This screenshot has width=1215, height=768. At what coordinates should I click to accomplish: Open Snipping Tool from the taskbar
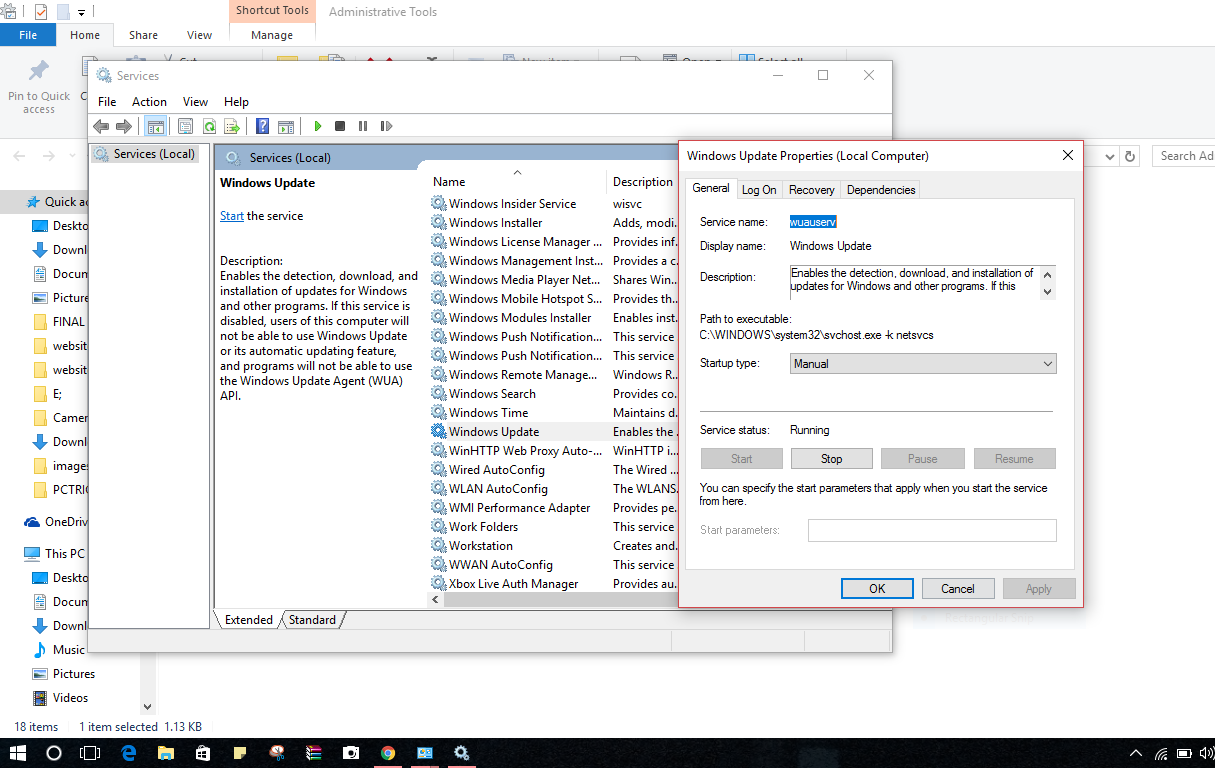[x=277, y=753]
